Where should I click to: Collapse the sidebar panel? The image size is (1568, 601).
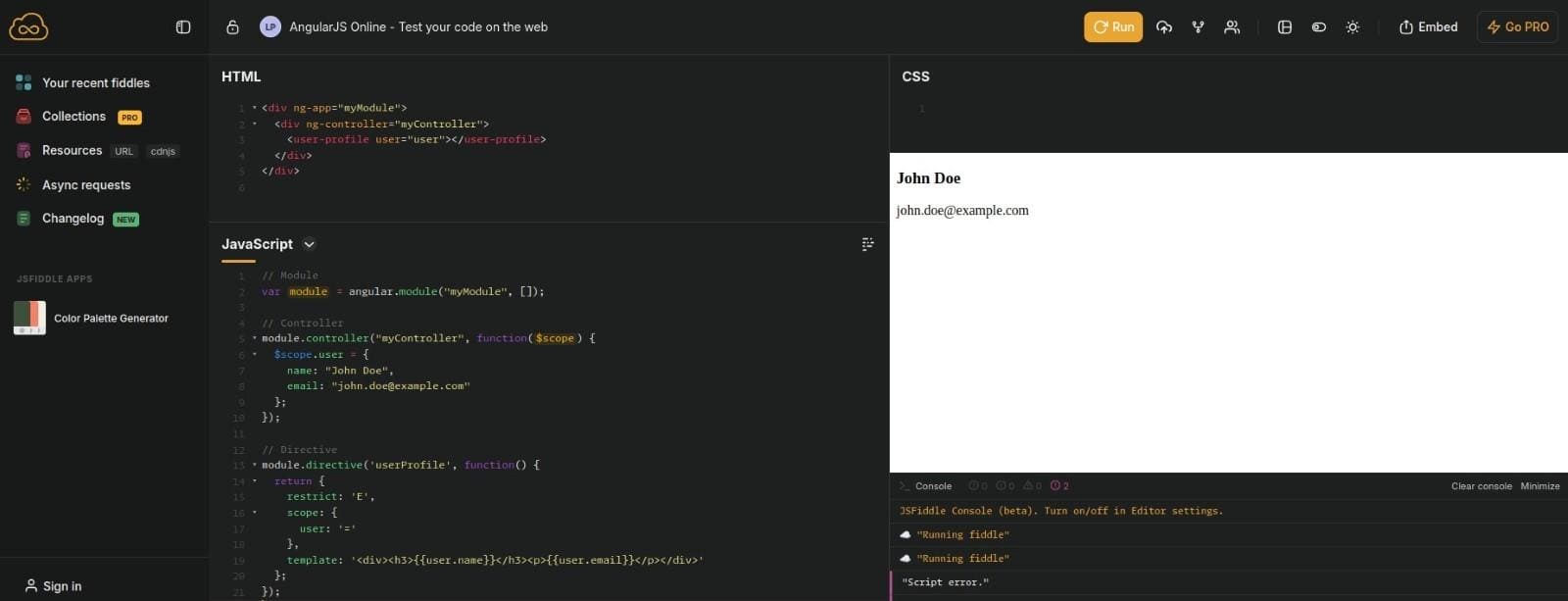(183, 27)
